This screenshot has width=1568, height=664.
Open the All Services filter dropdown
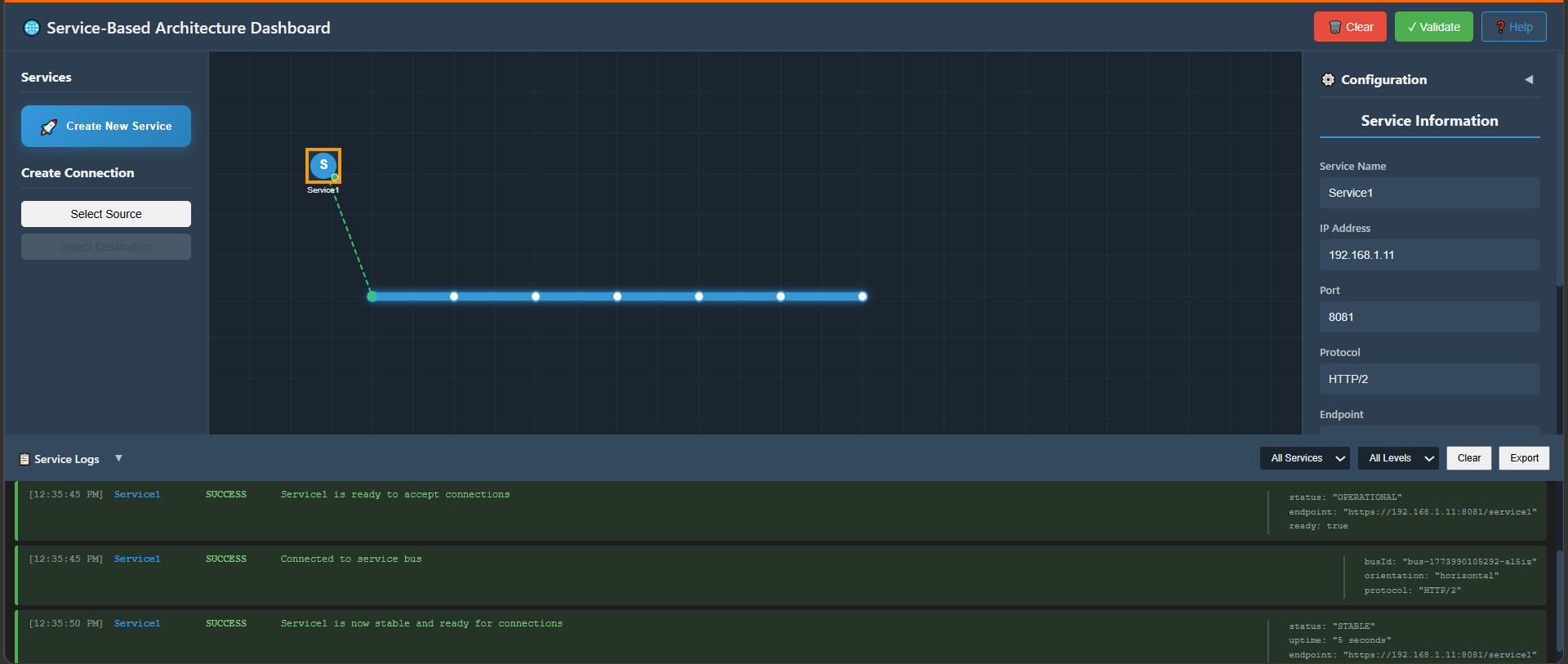click(x=1304, y=458)
